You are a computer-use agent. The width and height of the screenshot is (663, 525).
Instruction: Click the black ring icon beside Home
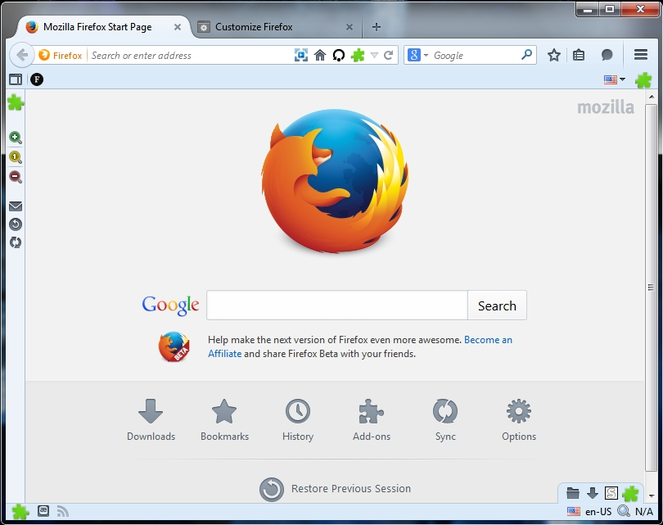point(339,55)
